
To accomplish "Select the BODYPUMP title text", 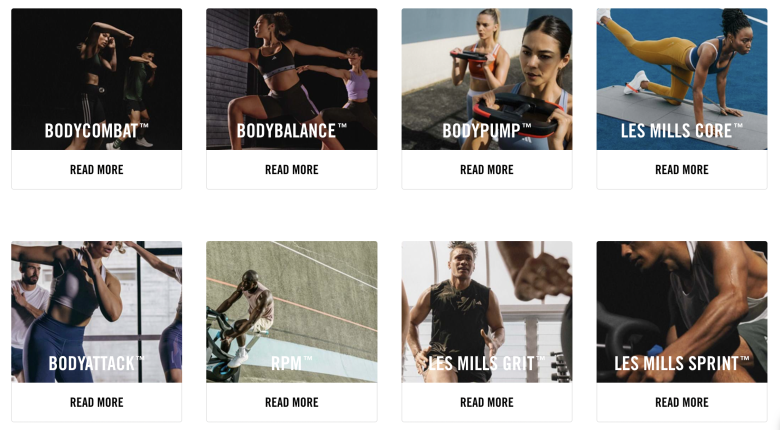I will click(487, 130).
